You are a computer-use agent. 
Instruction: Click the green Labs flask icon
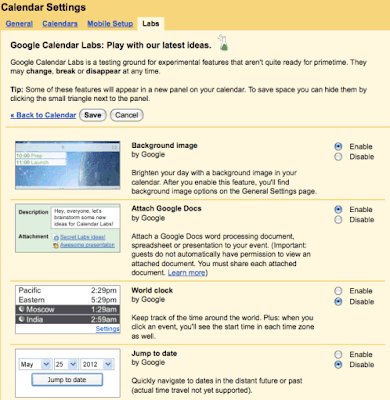click(x=224, y=43)
